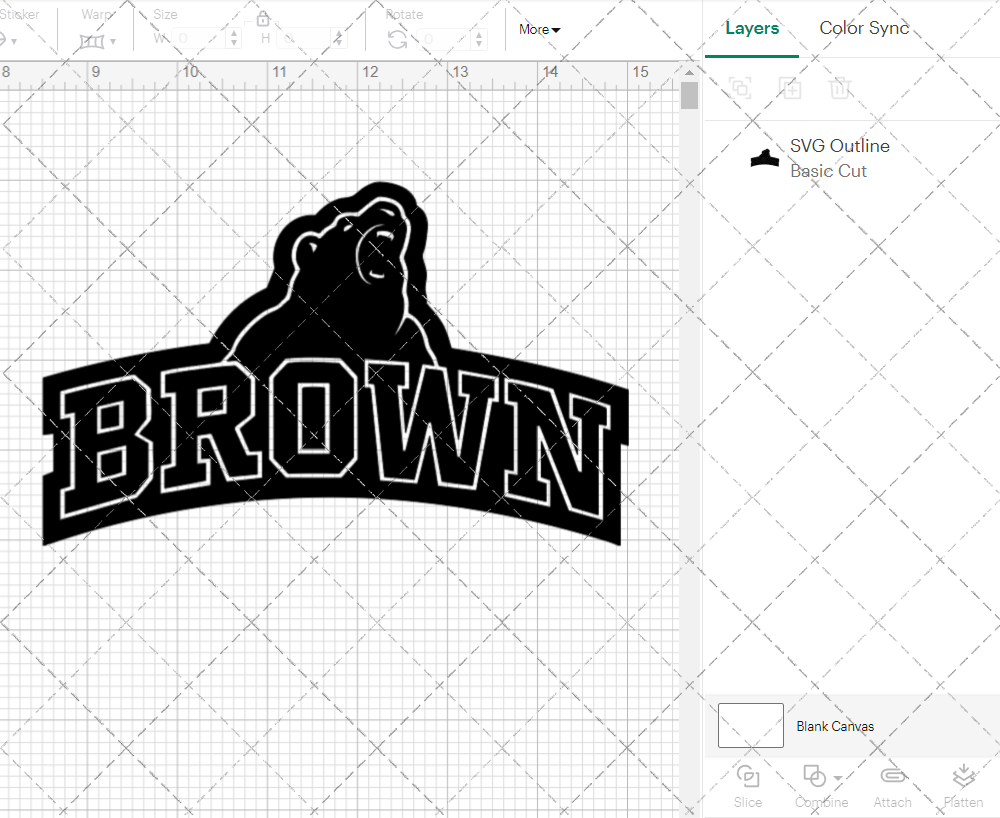Click the size lock aspect ratio toggle
This screenshot has height=818, width=1000.
[x=263, y=18]
